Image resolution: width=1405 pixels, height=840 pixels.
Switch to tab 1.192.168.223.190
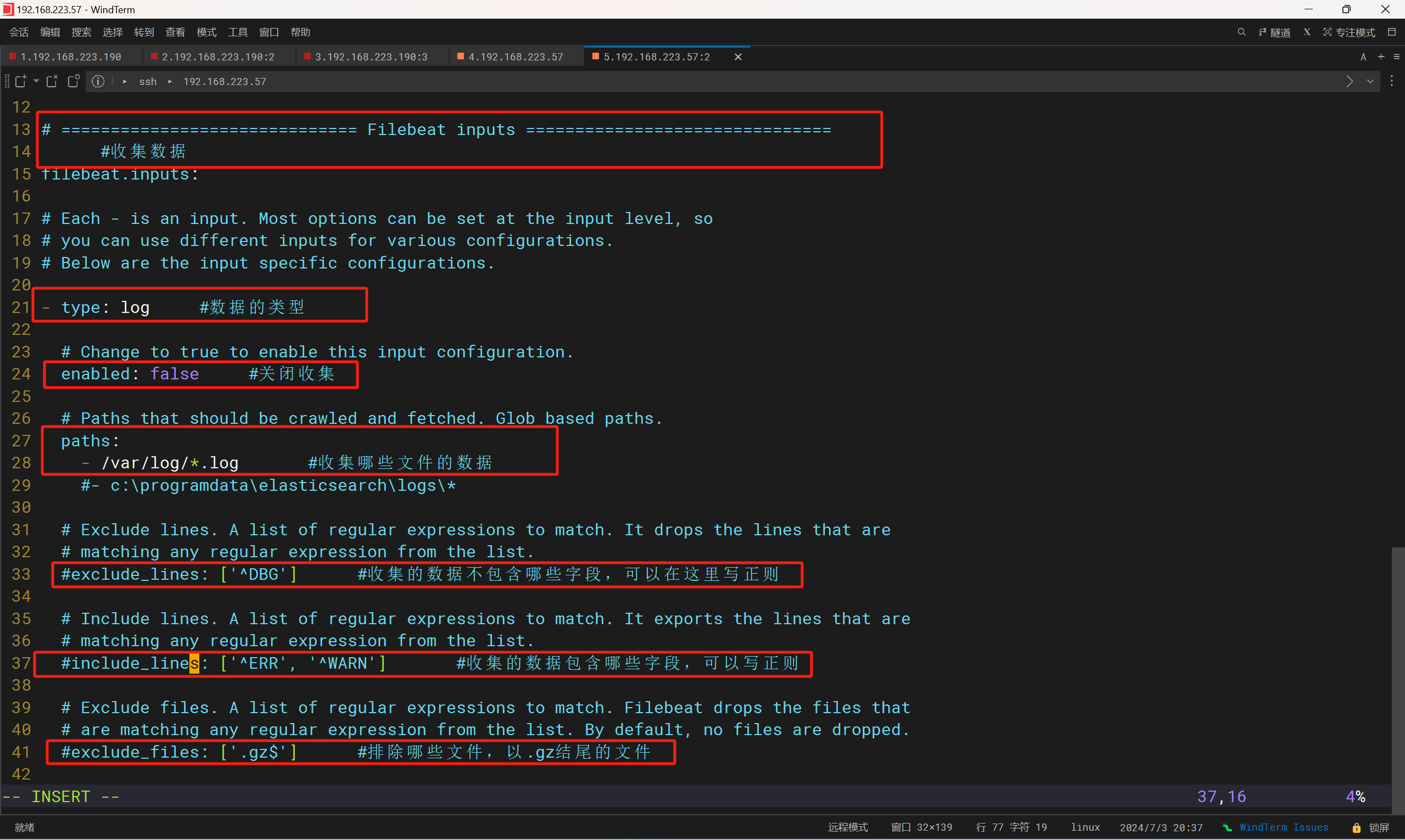click(71, 57)
